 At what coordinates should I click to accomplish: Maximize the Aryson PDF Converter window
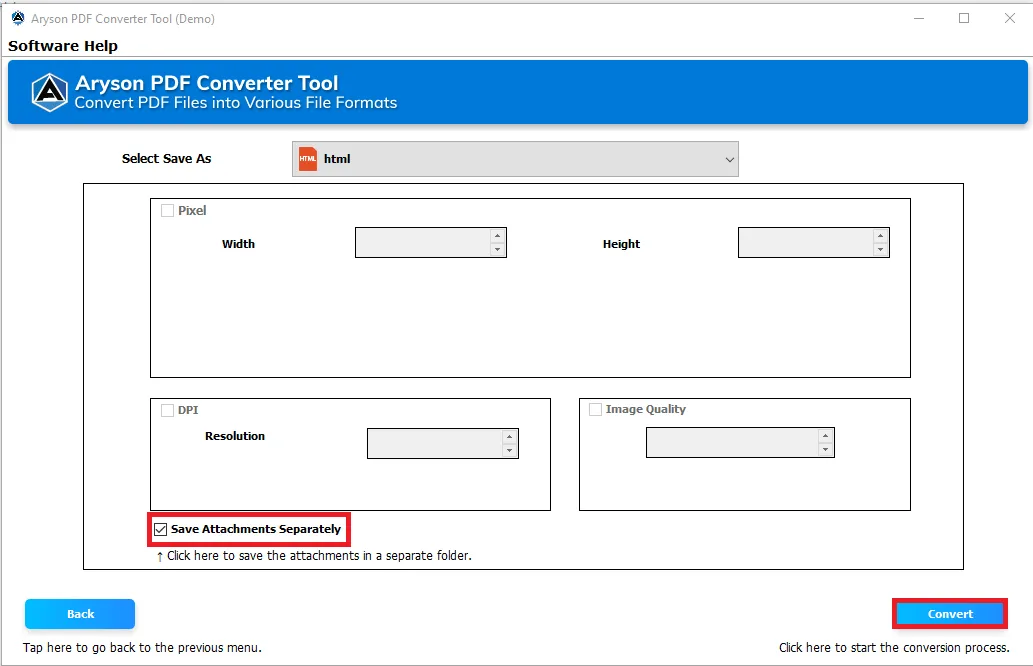point(964,18)
